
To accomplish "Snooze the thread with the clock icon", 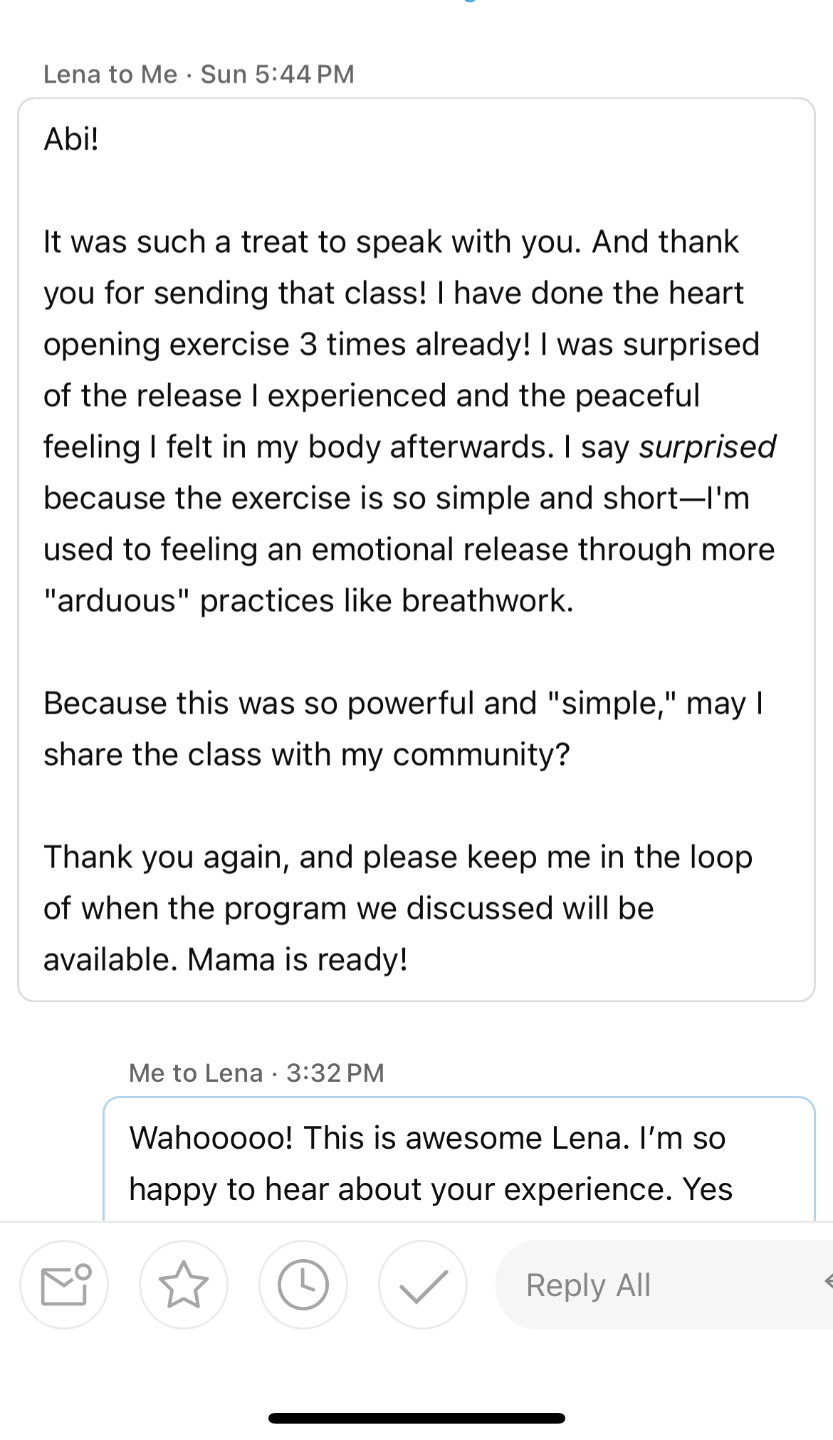I will [303, 1285].
